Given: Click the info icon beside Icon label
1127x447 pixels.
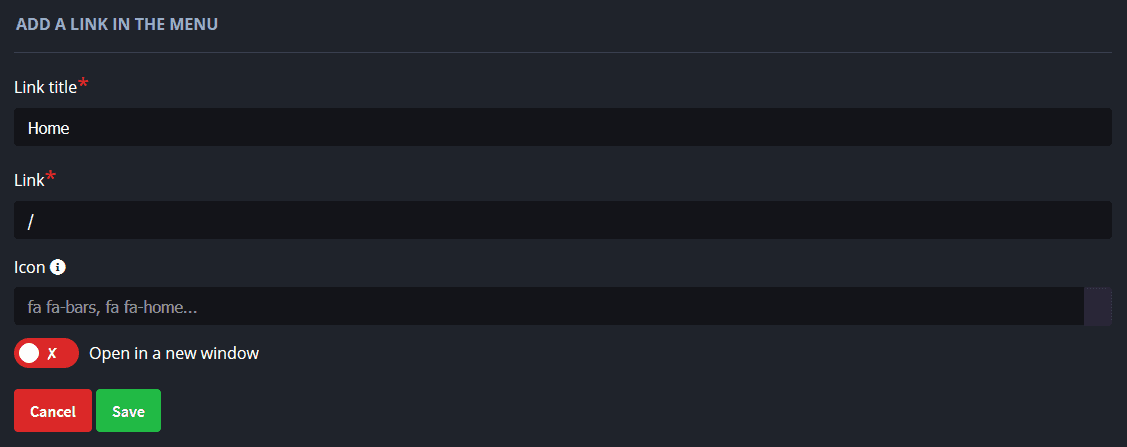Looking at the screenshot, I should (x=58, y=267).
